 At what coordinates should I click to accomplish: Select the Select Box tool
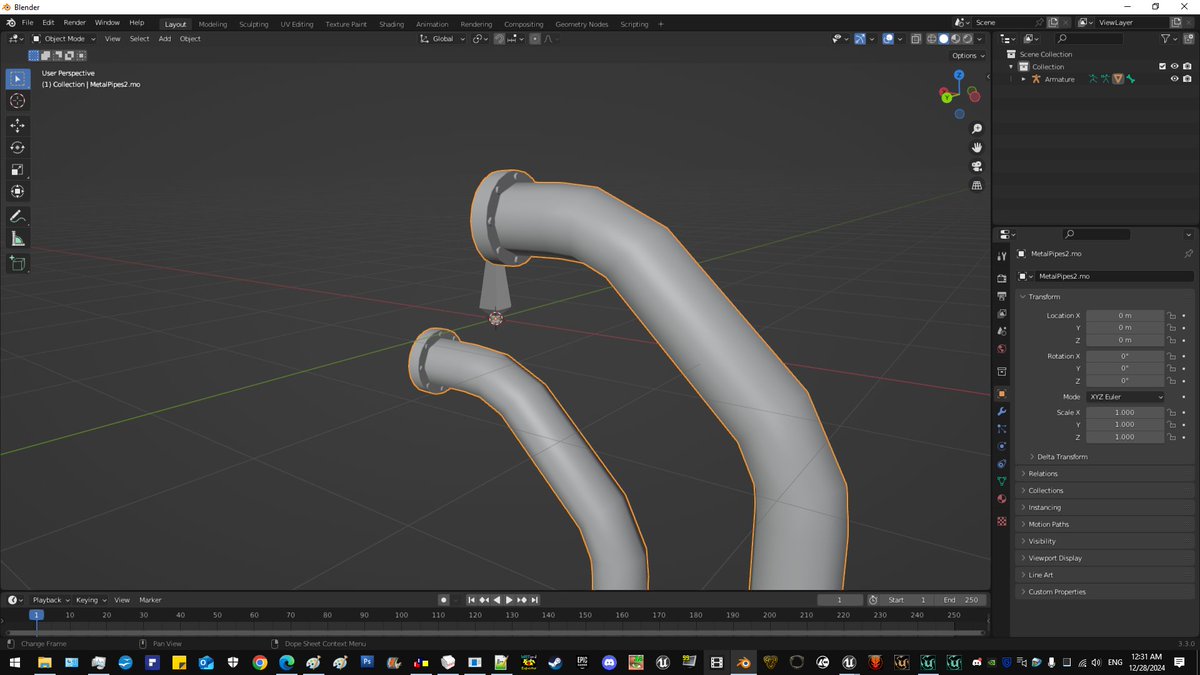17,78
